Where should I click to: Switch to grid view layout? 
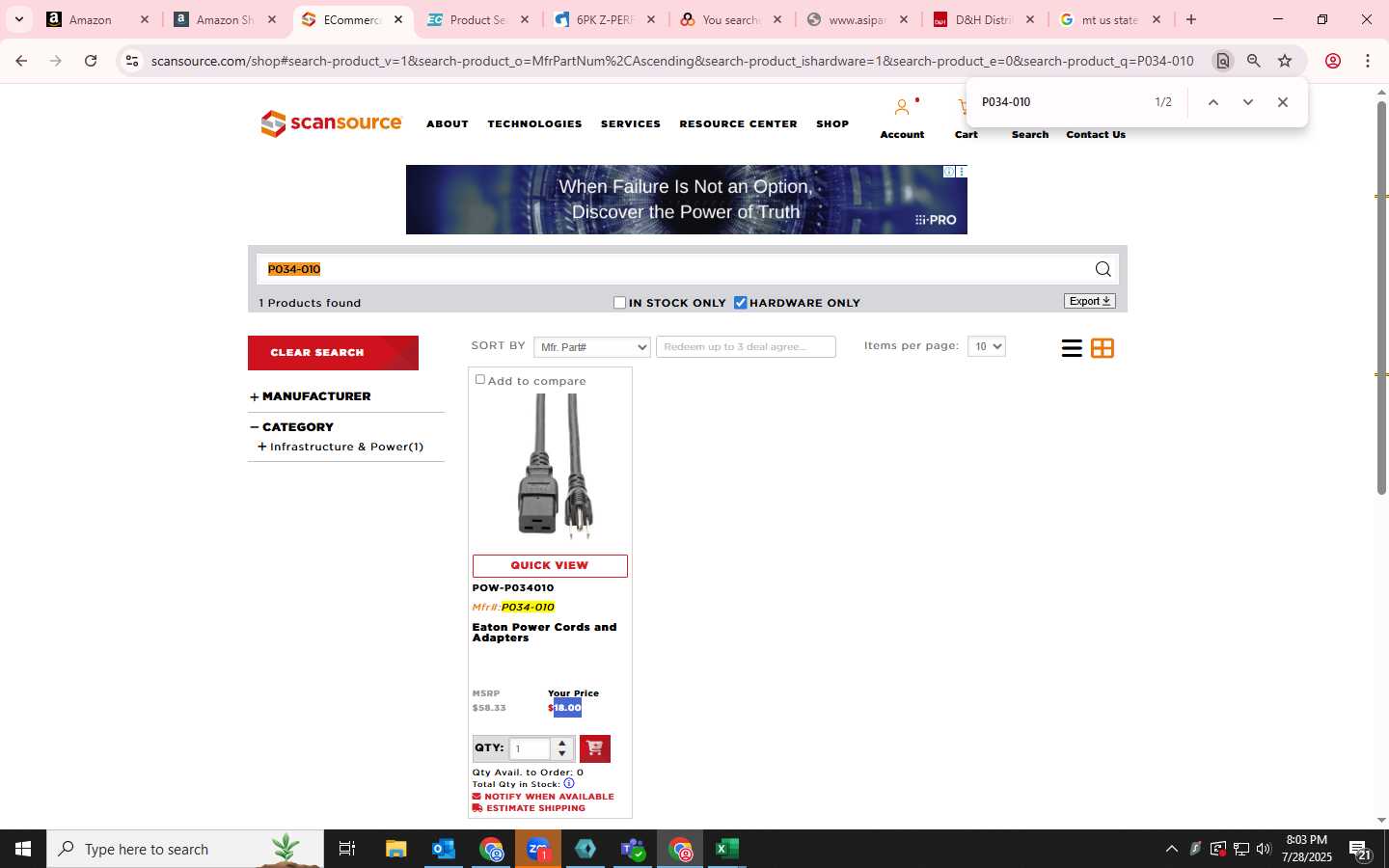click(x=1103, y=348)
